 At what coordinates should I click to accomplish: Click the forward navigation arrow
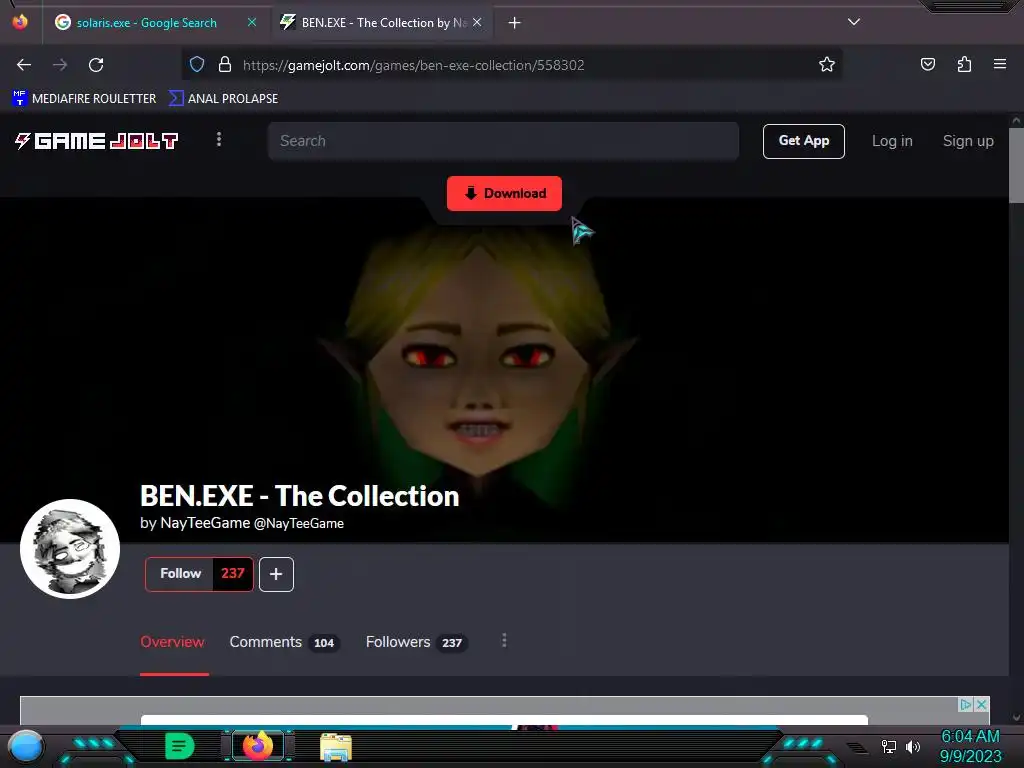point(60,65)
